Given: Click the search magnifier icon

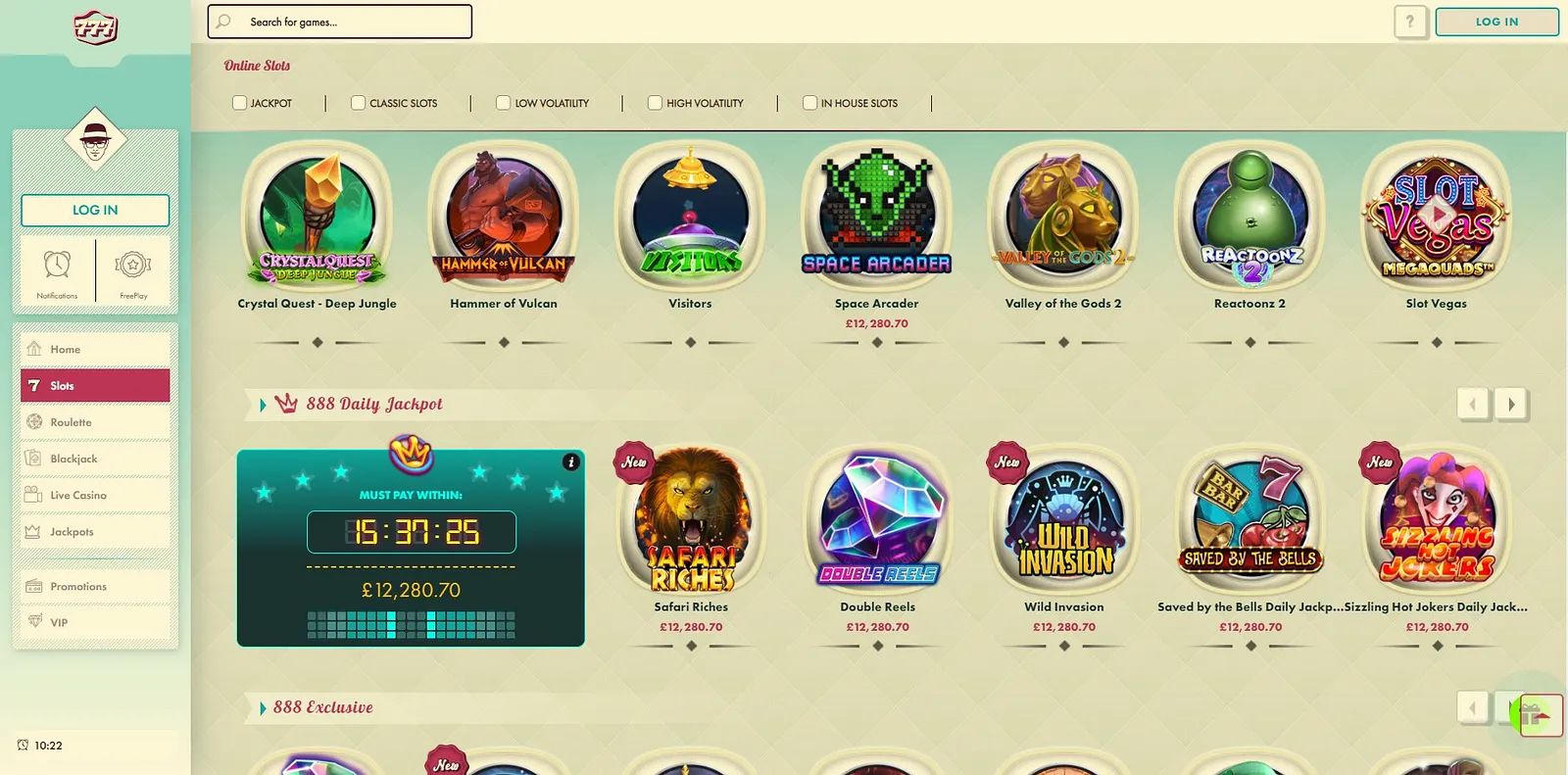Looking at the screenshot, I should coord(224,22).
